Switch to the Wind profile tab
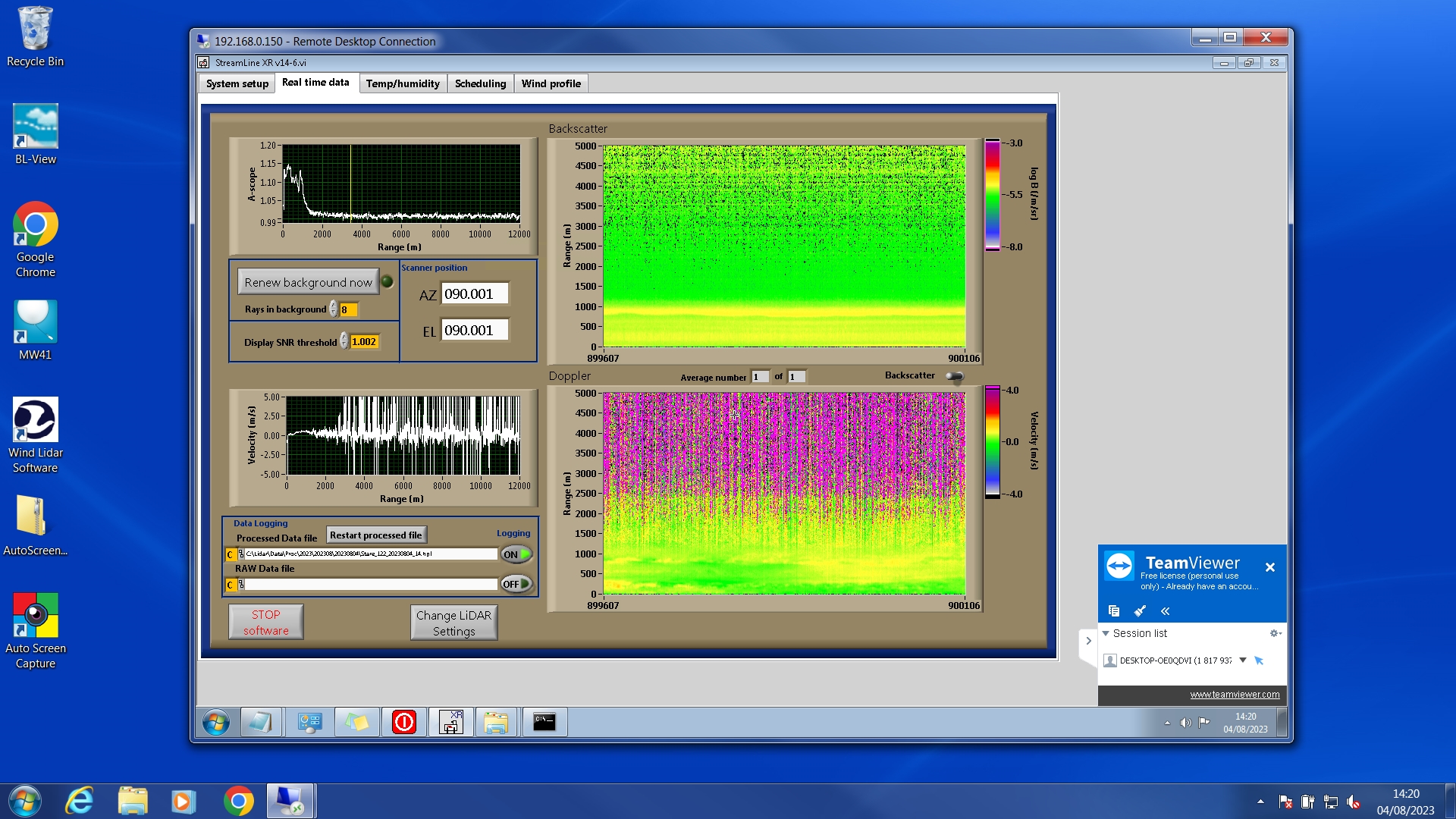 tap(551, 83)
